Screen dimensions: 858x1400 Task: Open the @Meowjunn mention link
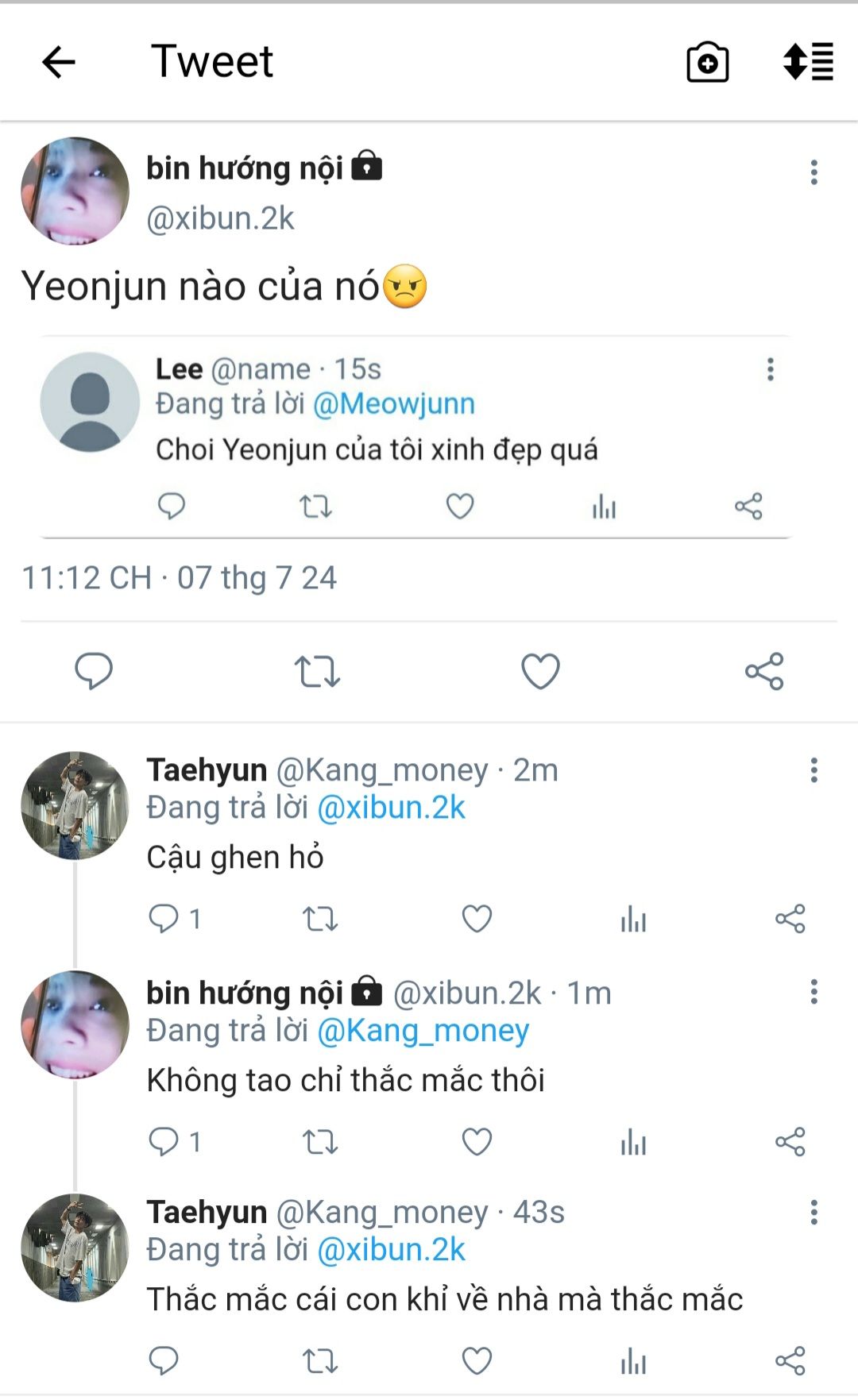pos(394,404)
